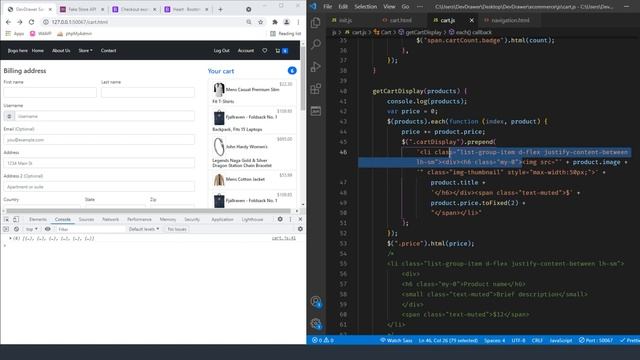Screen dimensions: 640x360
Task: Open the Accounts icon in VS Code sidebar
Action: pyautogui.click(x=316, y=302)
